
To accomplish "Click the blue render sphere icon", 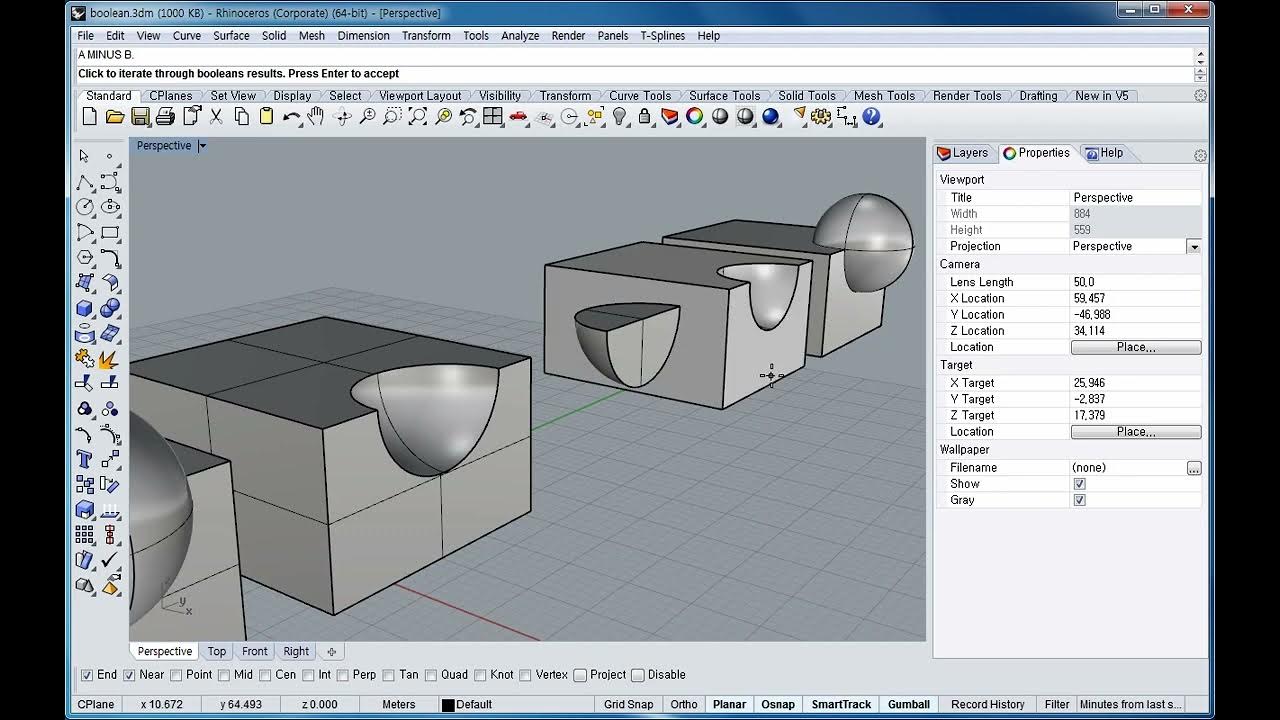I will pyautogui.click(x=770, y=117).
